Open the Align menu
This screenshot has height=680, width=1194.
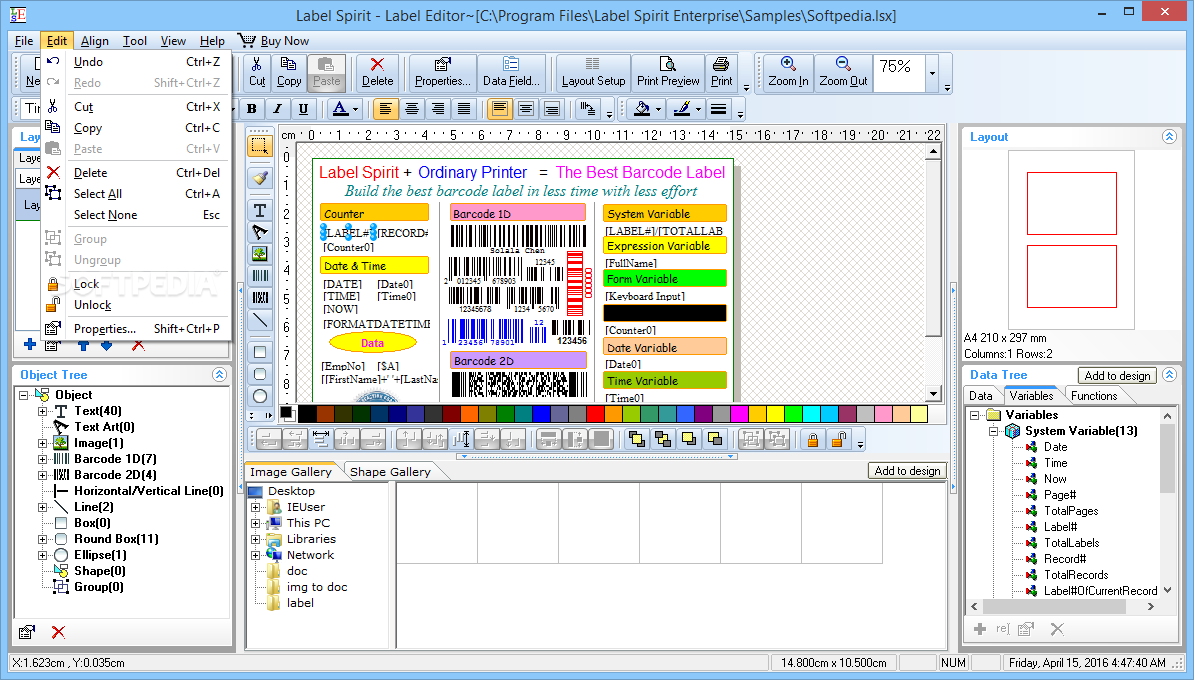coord(94,40)
